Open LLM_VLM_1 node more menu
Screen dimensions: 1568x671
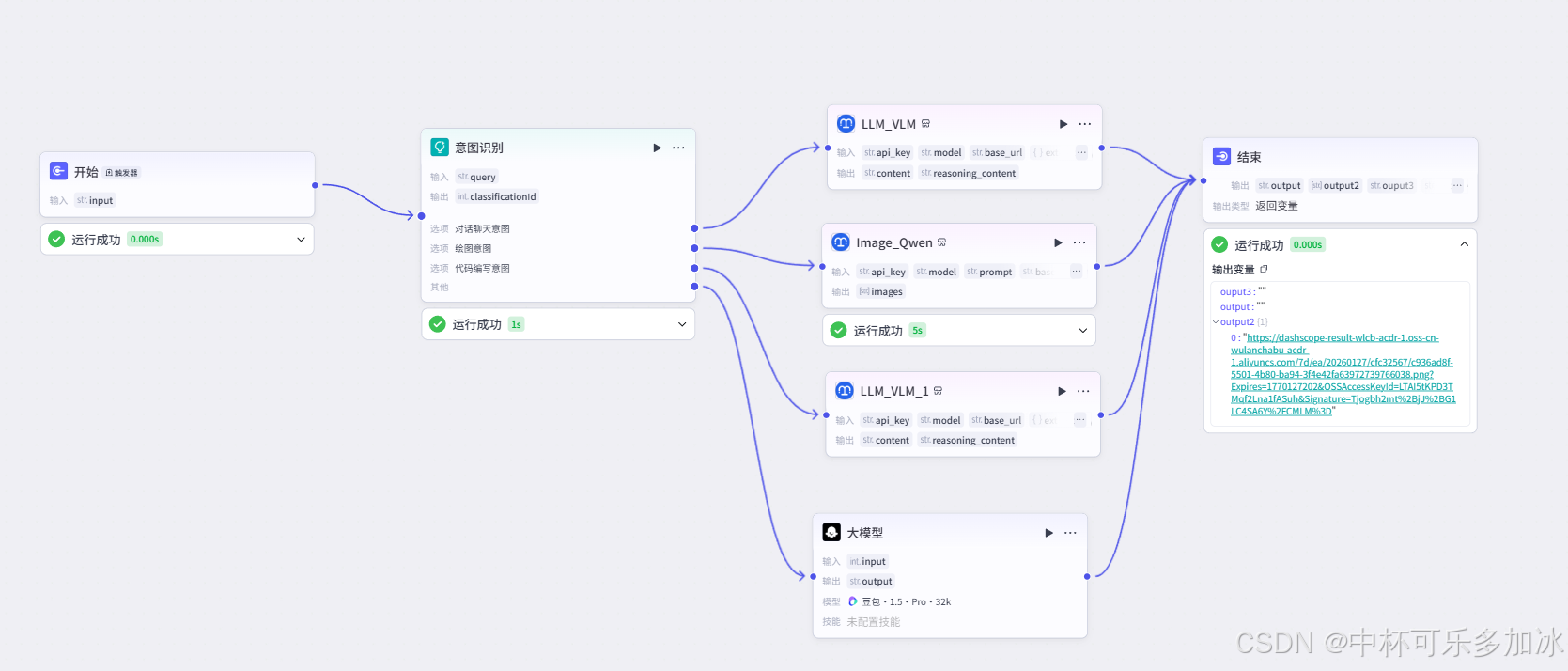pos(1083,391)
